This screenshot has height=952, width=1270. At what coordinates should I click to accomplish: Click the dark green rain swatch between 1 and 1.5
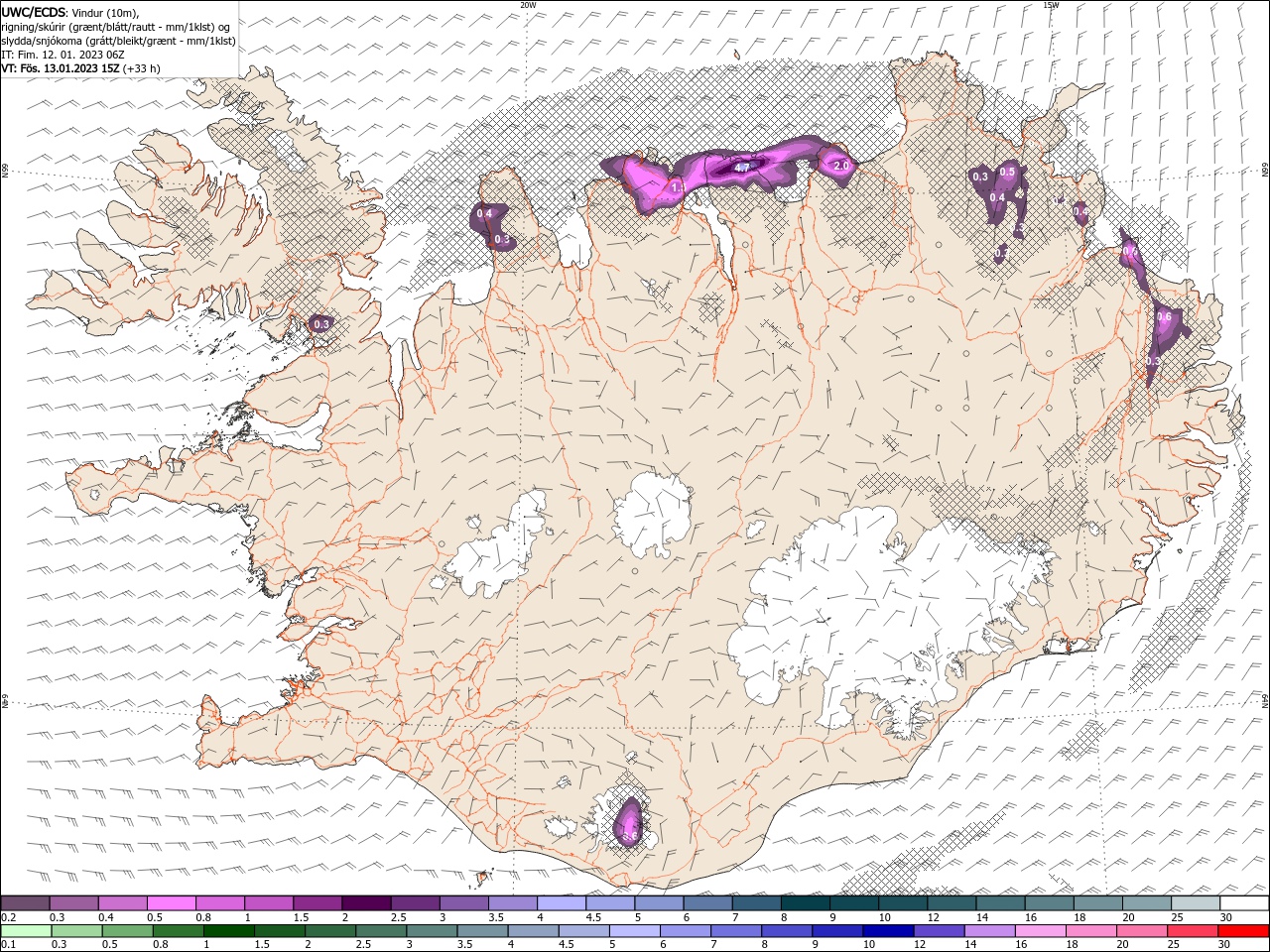pyautogui.click(x=229, y=931)
